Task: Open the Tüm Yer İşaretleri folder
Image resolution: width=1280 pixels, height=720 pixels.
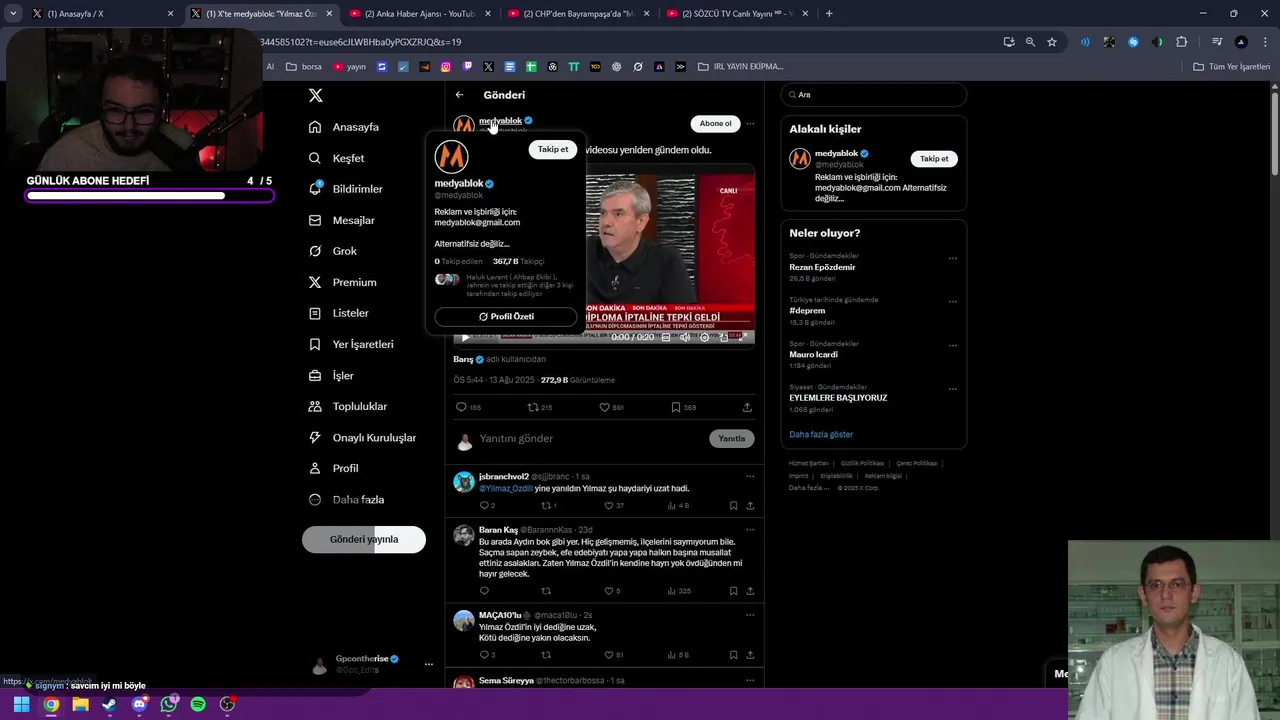Action: [x=1232, y=67]
